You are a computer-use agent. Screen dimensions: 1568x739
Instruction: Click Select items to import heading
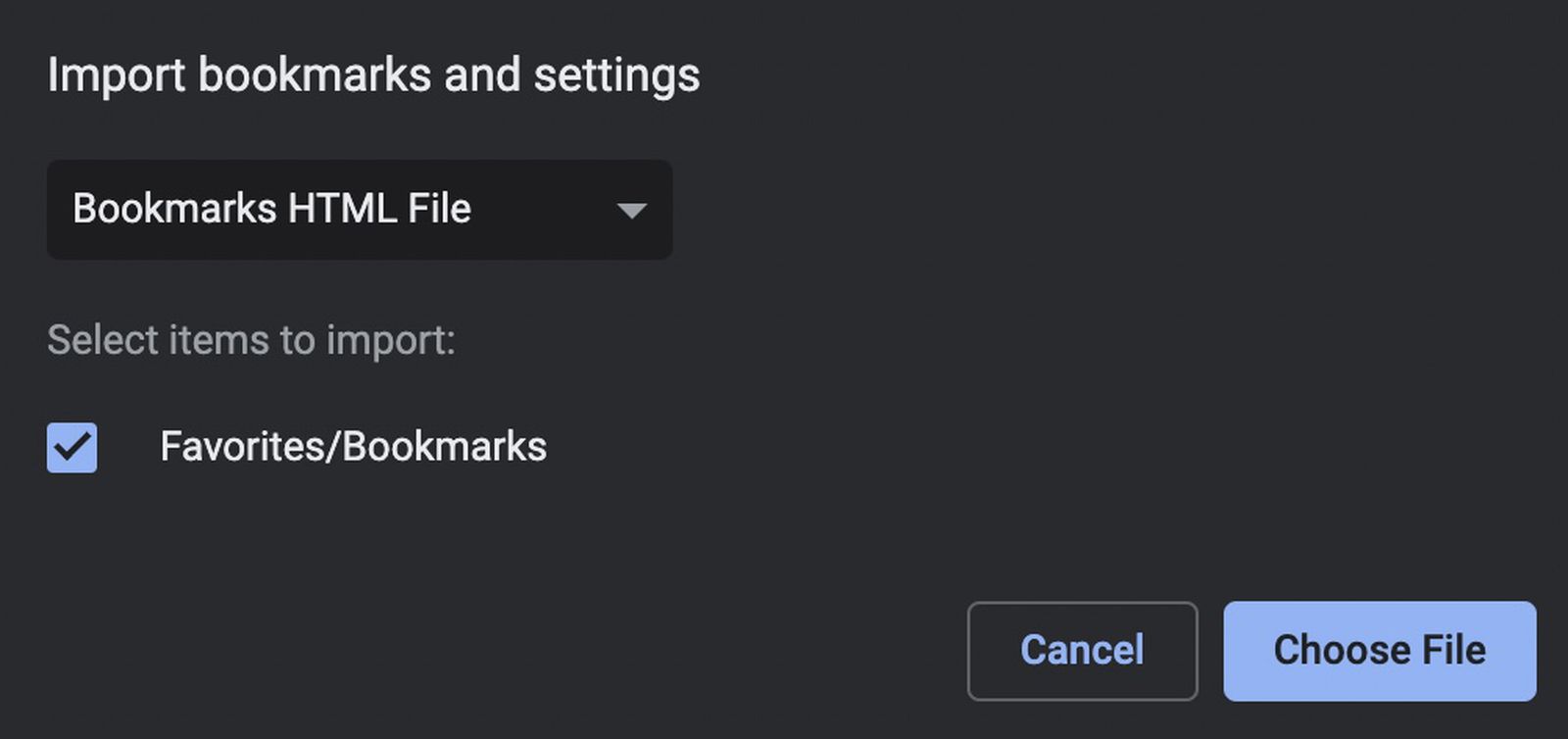pos(251,339)
